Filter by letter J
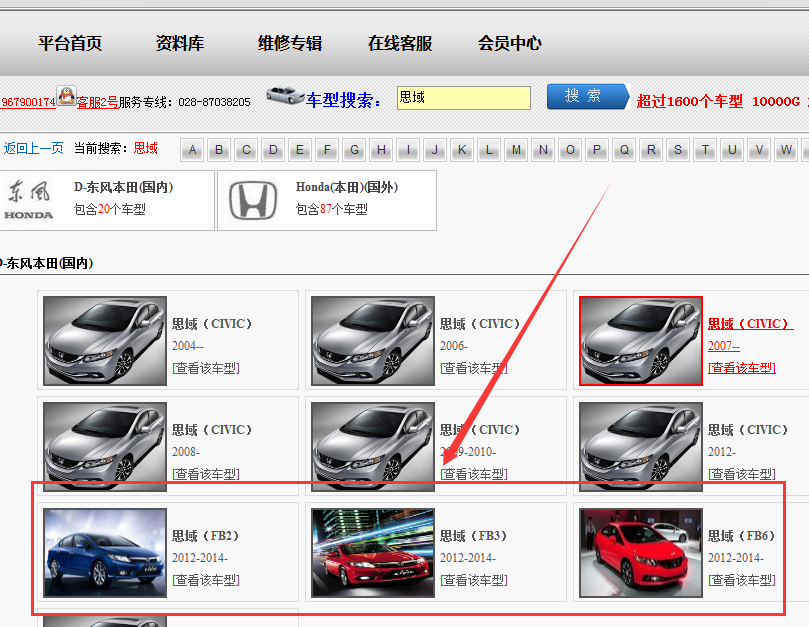This screenshot has height=627, width=809. [x=435, y=150]
